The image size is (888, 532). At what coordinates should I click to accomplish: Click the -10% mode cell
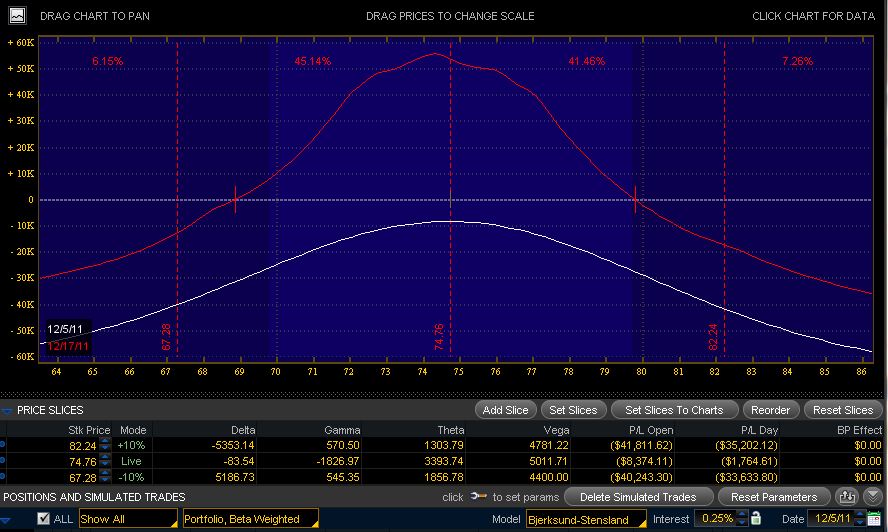click(131, 477)
